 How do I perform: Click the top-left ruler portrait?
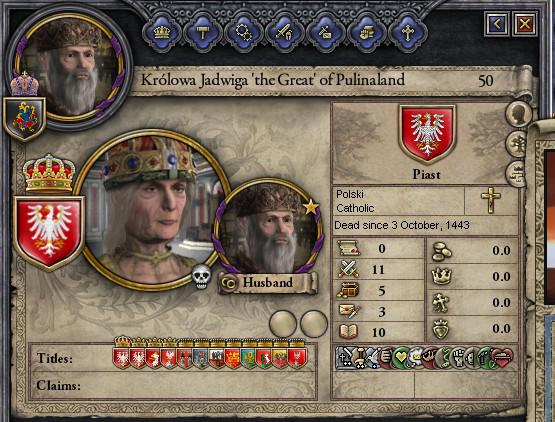tap(70, 67)
